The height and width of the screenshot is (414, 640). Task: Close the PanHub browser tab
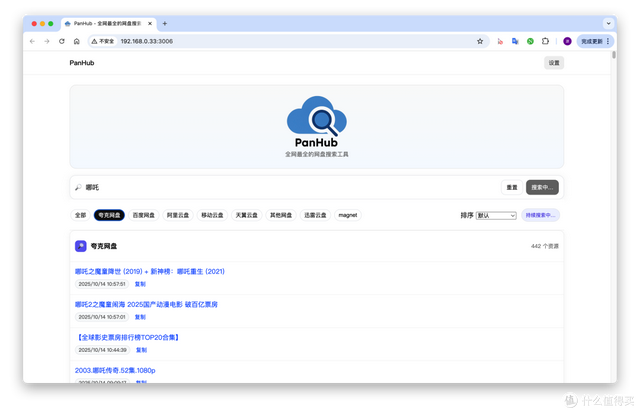click(x=150, y=24)
